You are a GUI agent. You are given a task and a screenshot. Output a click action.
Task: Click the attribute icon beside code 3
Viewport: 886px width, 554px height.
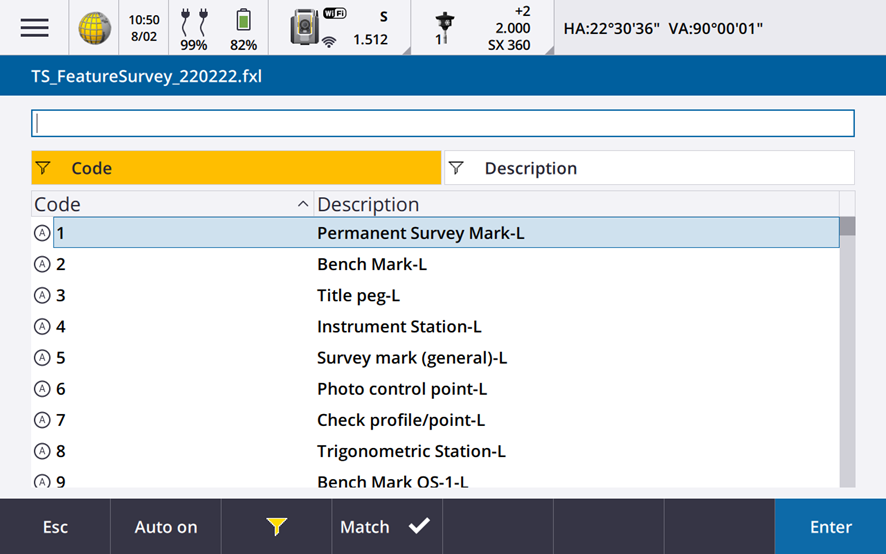42,295
